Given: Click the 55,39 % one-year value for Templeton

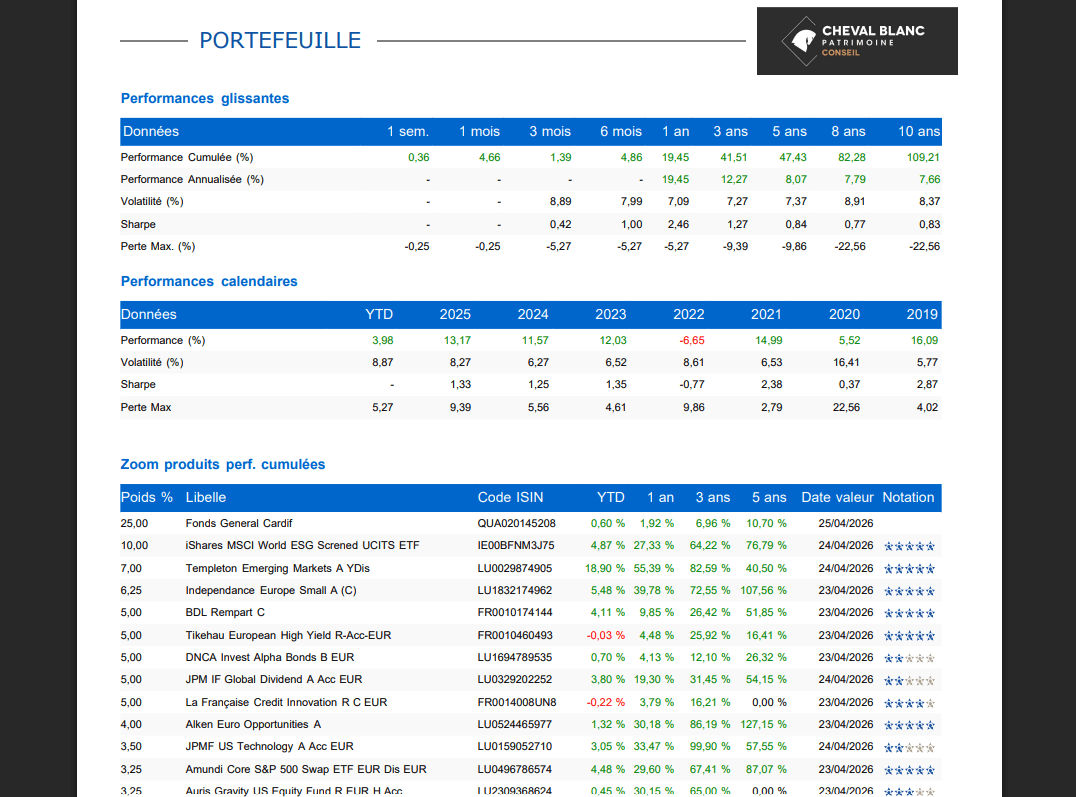Looking at the screenshot, I should 653,568.
